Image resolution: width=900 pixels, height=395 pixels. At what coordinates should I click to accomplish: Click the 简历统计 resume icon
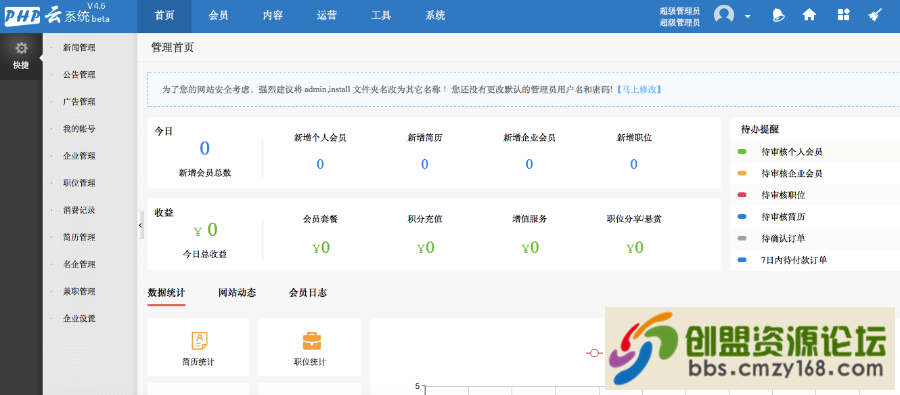click(x=199, y=341)
